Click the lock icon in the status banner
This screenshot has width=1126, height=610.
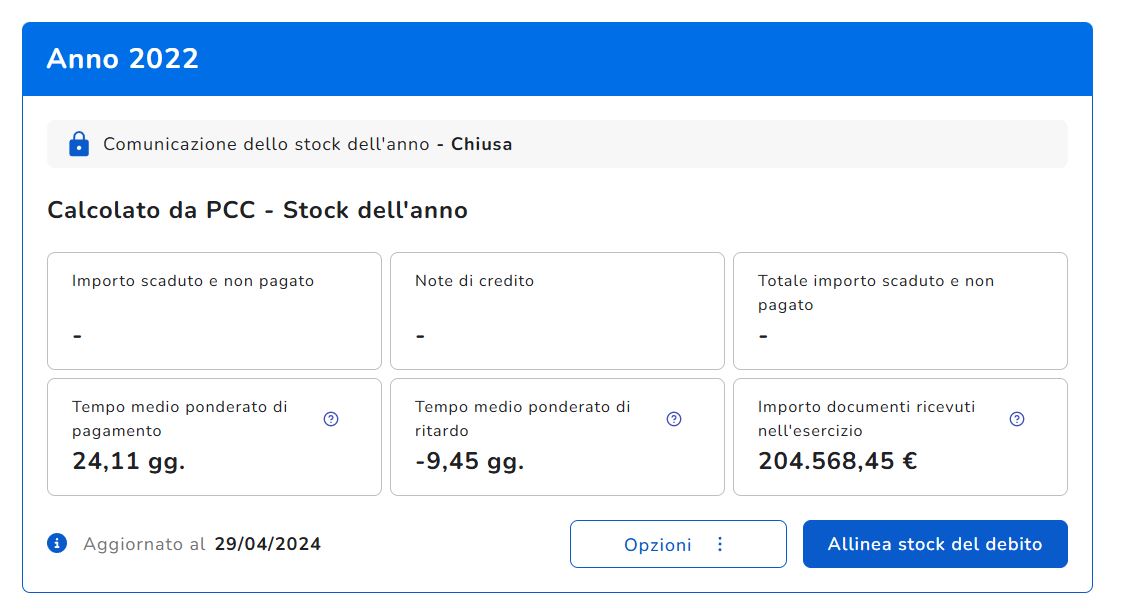[x=79, y=144]
